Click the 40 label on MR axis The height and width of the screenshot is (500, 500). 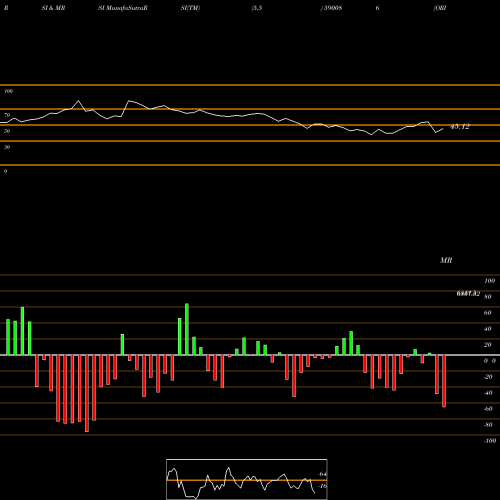487,329
